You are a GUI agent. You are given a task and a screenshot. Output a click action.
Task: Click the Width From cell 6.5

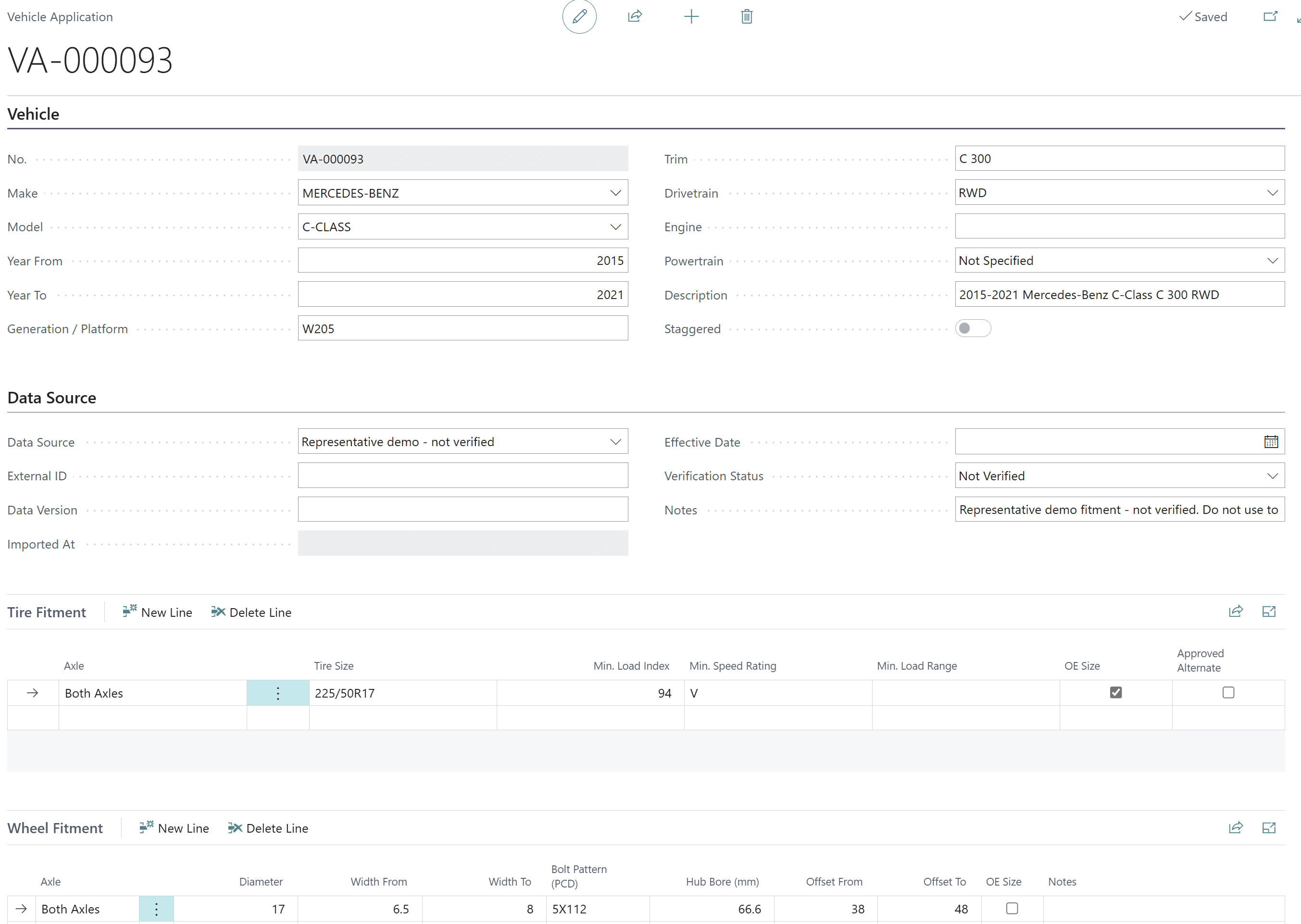pos(360,909)
